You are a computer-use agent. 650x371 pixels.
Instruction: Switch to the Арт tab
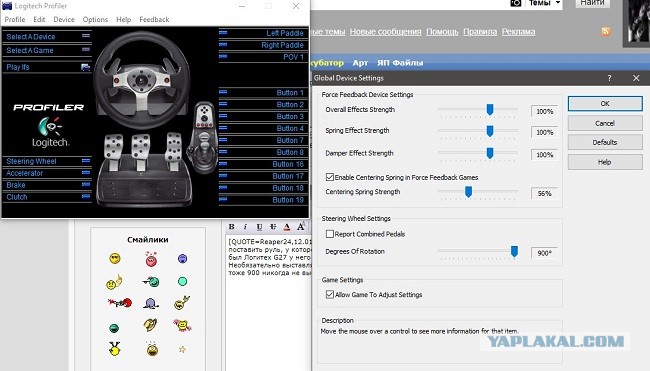(x=360, y=63)
